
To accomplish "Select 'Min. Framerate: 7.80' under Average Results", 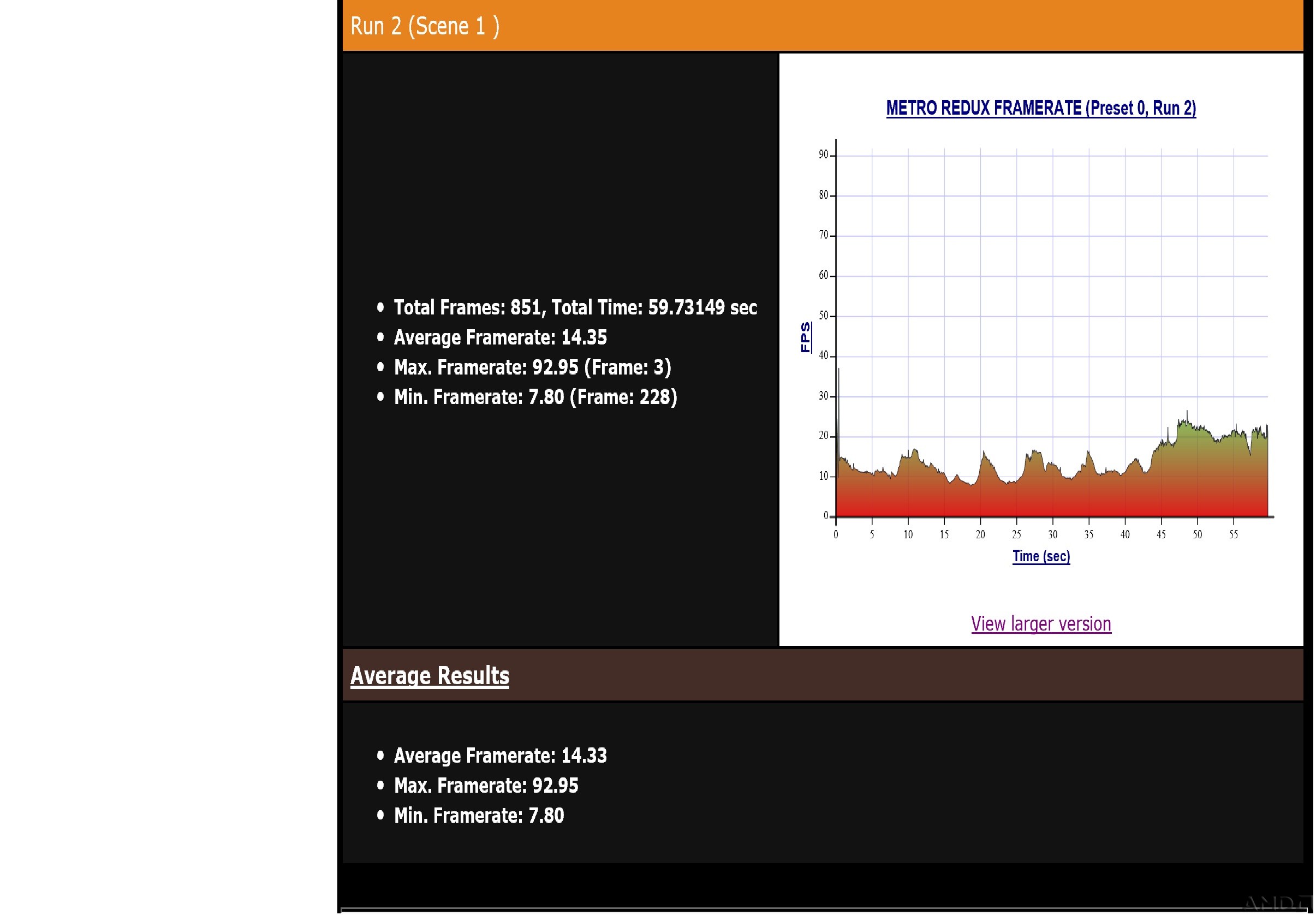I will [x=480, y=816].
